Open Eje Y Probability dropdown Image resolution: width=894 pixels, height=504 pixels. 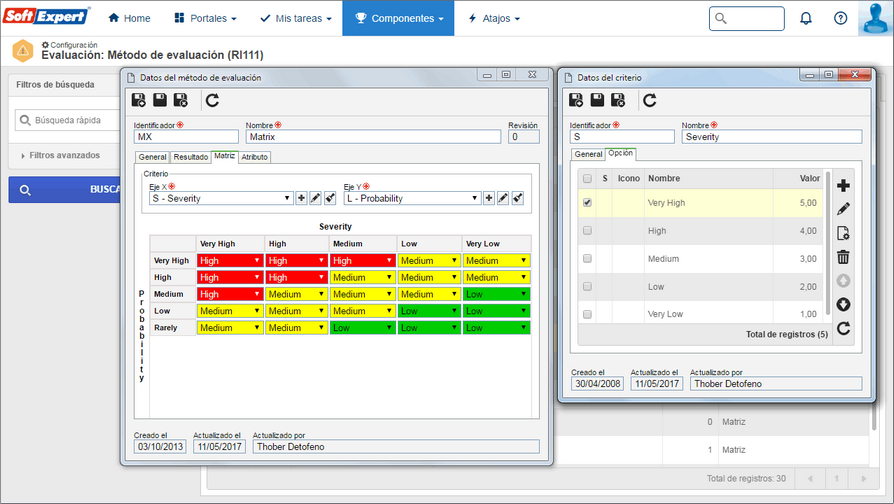412,198
